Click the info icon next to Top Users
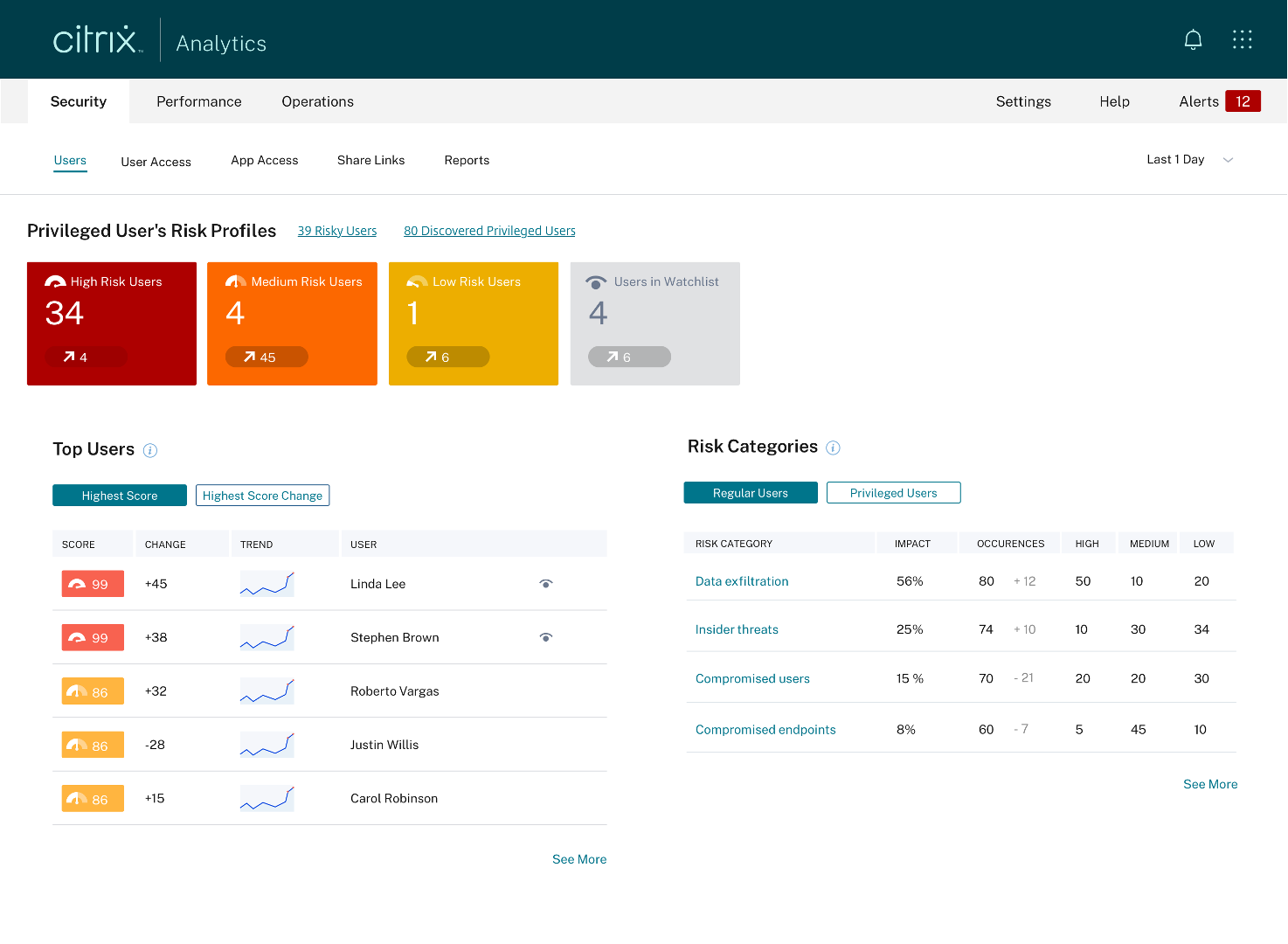The width and height of the screenshot is (1288, 944). [150, 450]
